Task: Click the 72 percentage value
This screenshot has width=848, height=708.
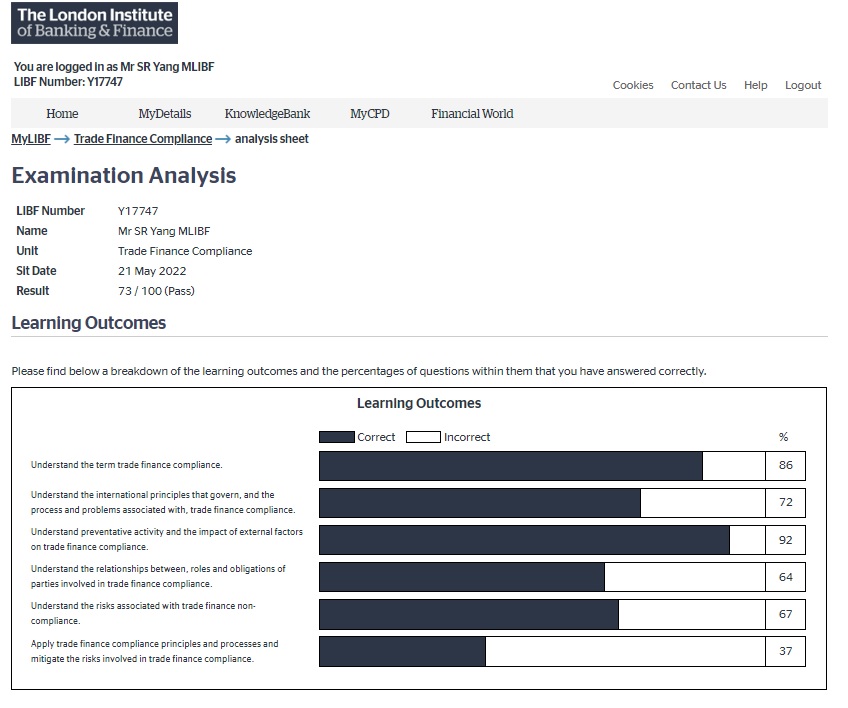Action: pyautogui.click(x=785, y=502)
